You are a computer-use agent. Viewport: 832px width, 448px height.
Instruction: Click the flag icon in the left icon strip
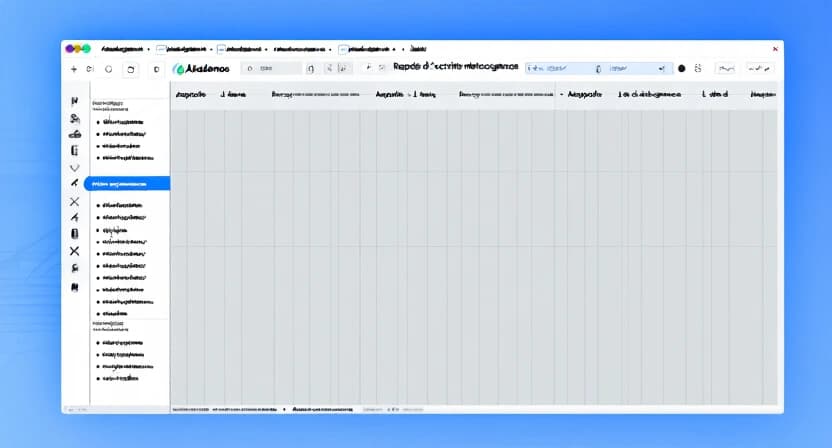click(75, 101)
